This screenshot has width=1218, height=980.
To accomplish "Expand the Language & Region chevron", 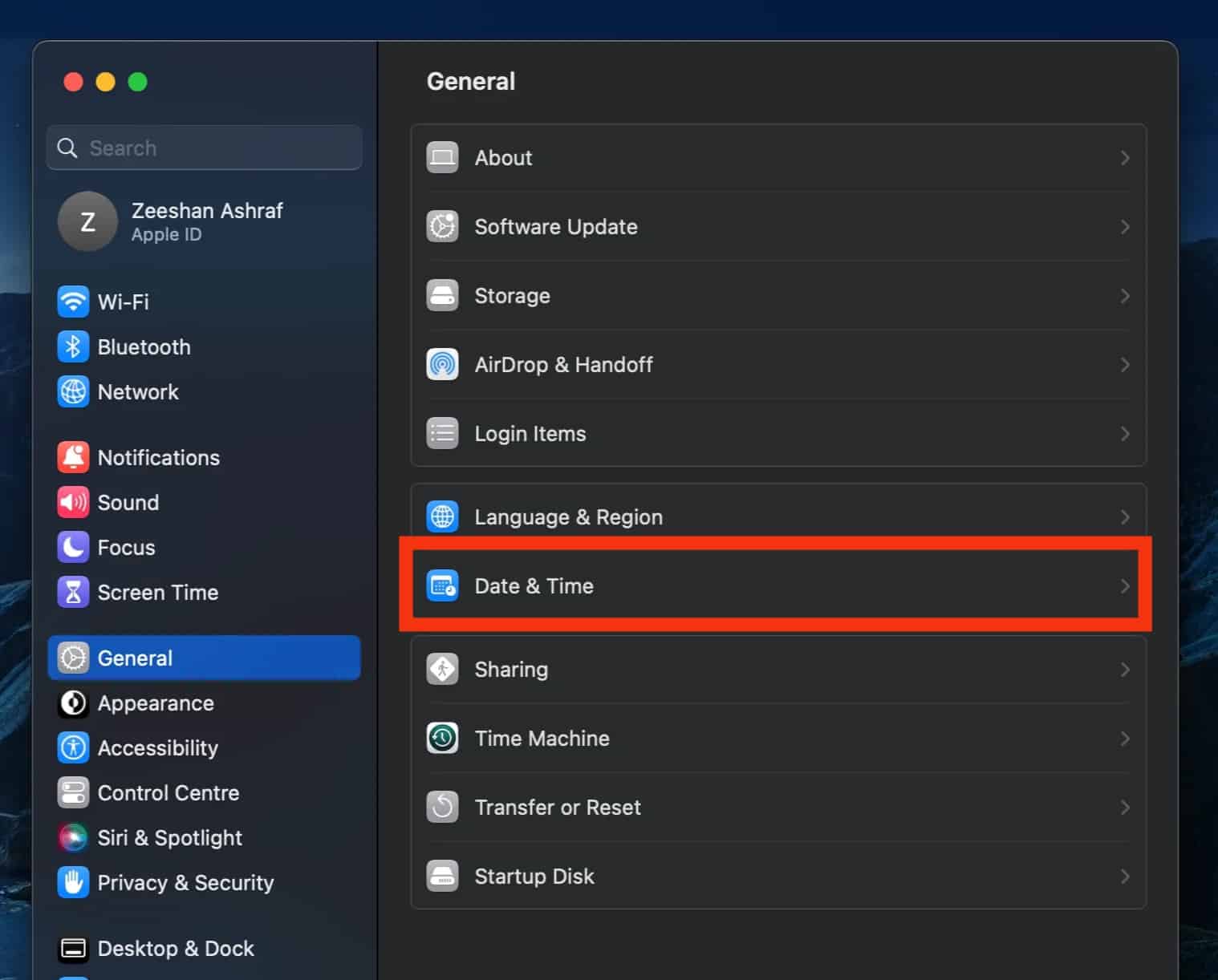I will pos(1125,517).
